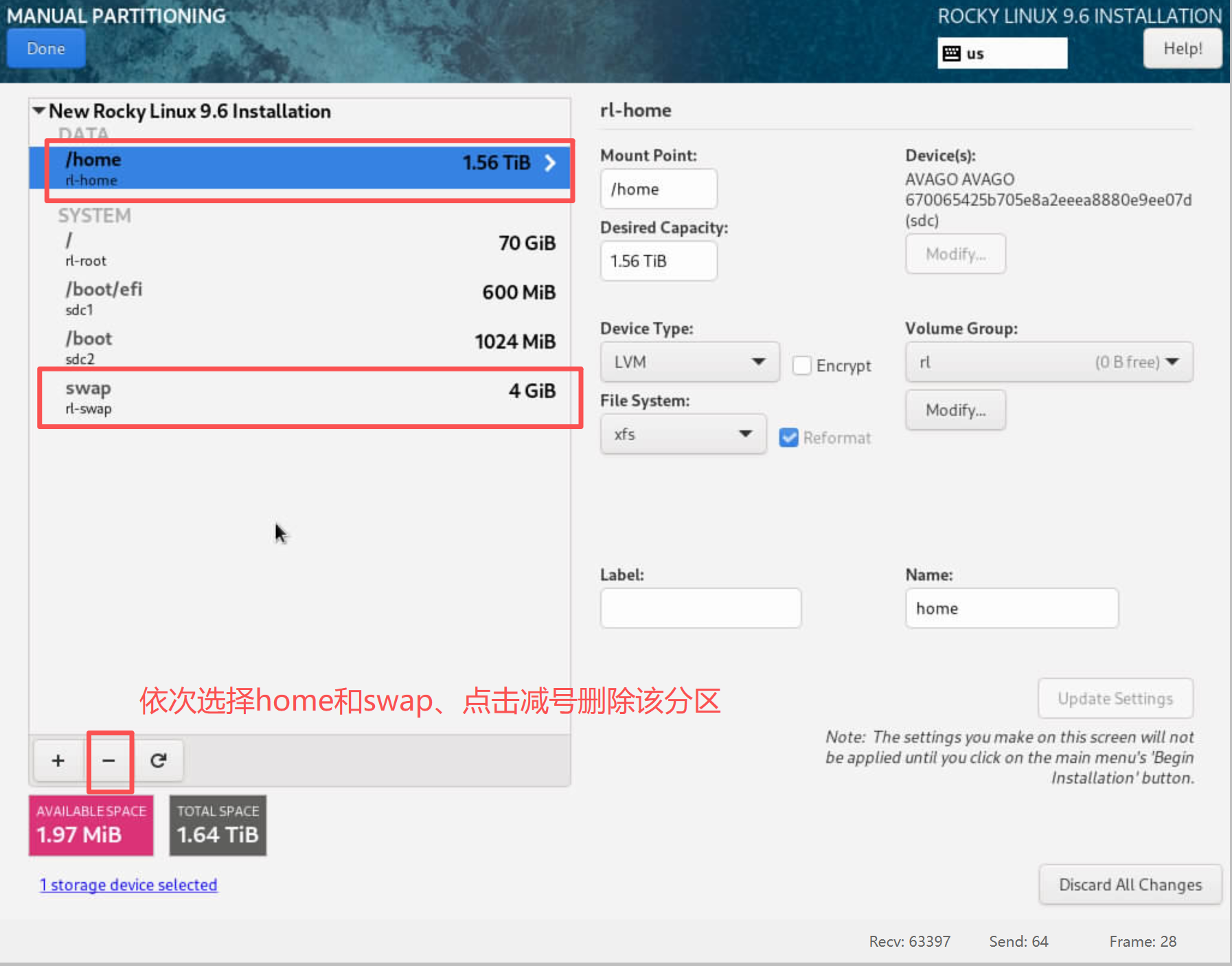
Task: Open the Volume Group rl dropdown
Action: 1048,362
